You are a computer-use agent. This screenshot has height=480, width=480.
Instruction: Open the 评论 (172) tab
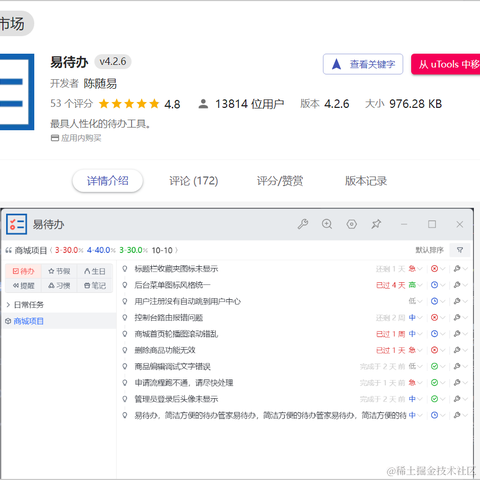[194, 181]
